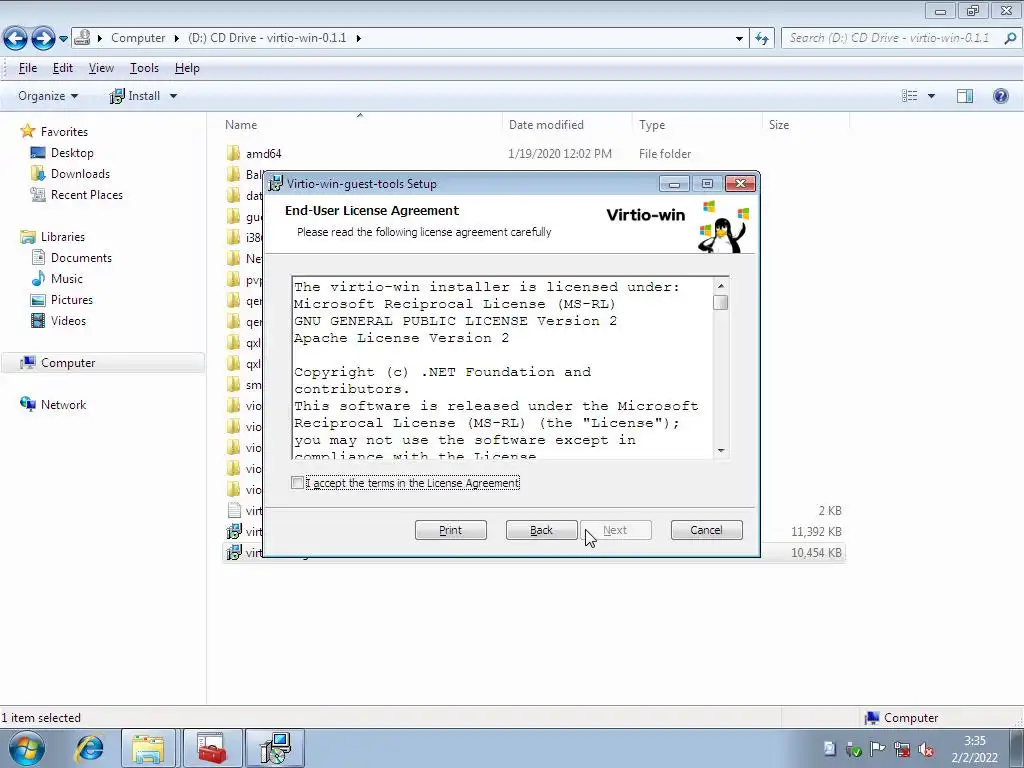Image resolution: width=1024 pixels, height=768 pixels.
Task: Click the 10,454 KB size cell
Action: coord(816,552)
